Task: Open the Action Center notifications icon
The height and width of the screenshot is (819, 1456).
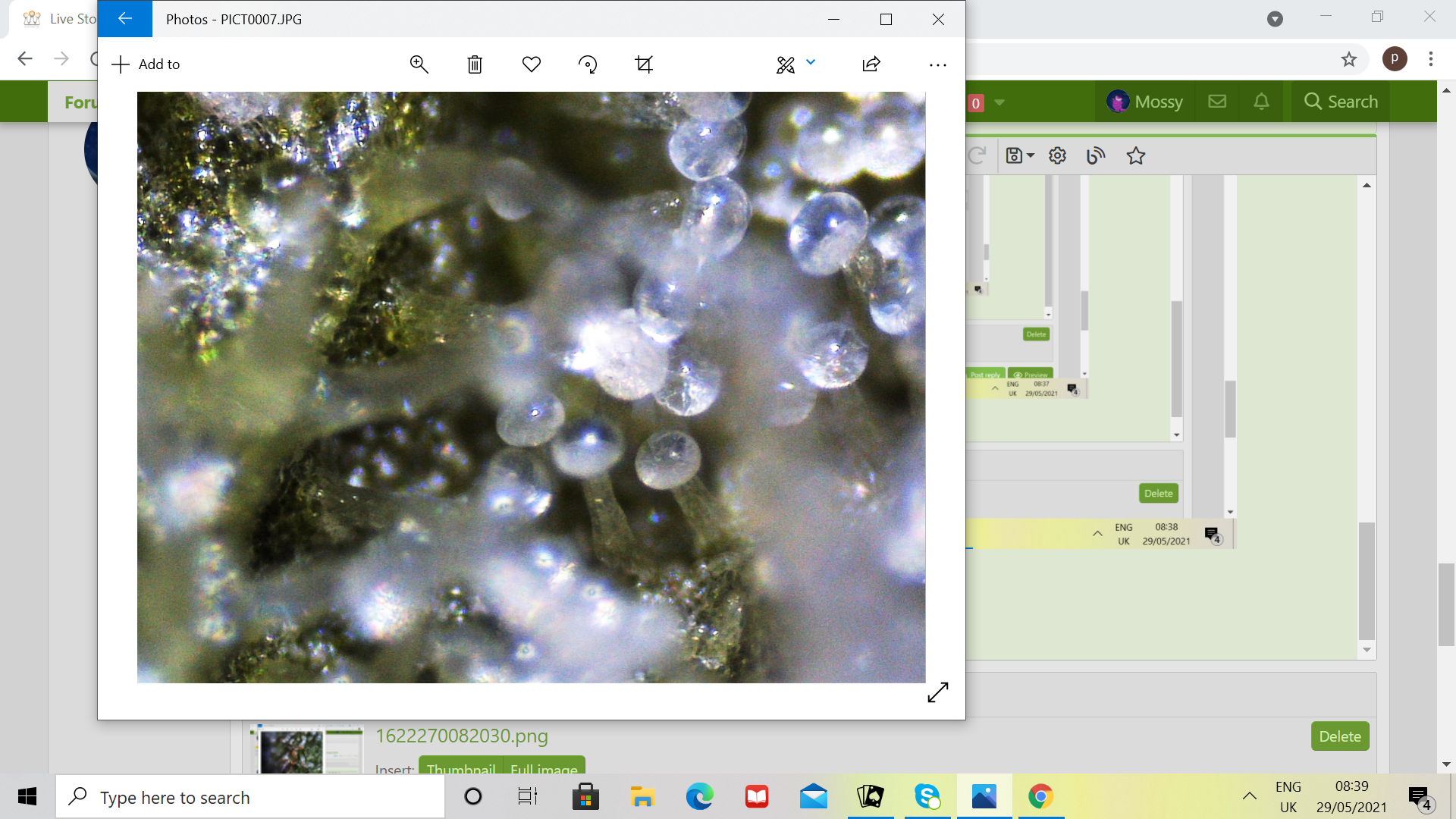Action: pos(1421,798)
